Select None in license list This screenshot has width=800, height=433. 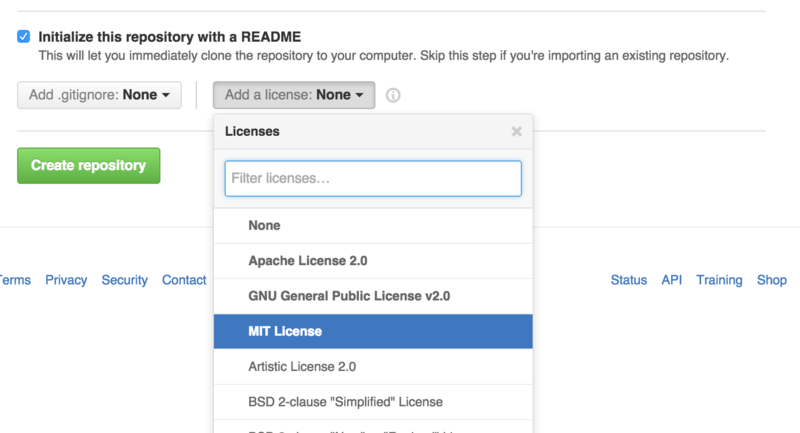click(x=265, y=226)
